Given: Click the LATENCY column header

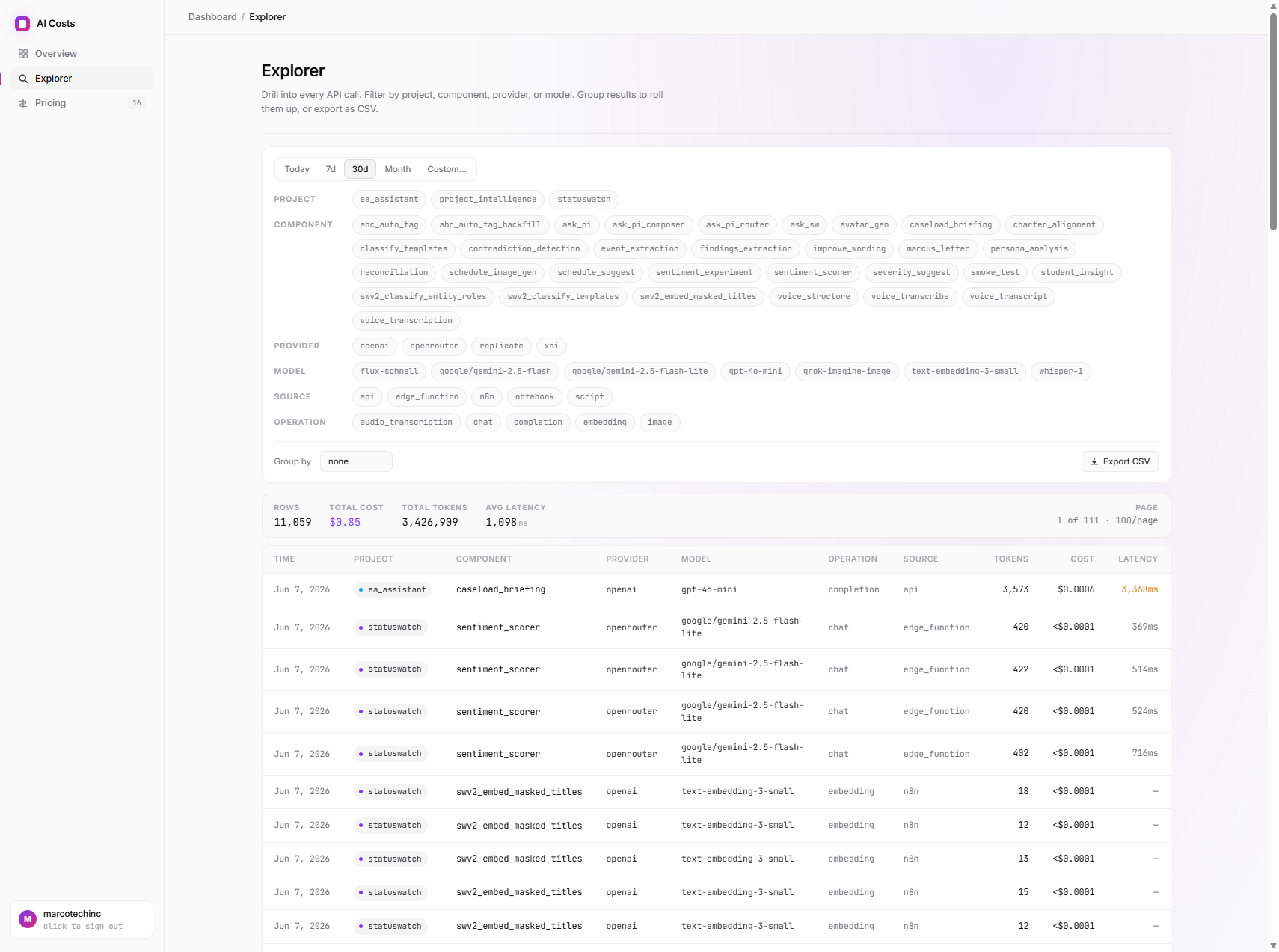Looking at the screenshot, I should pyautogui.click(x=1138, y=559).
